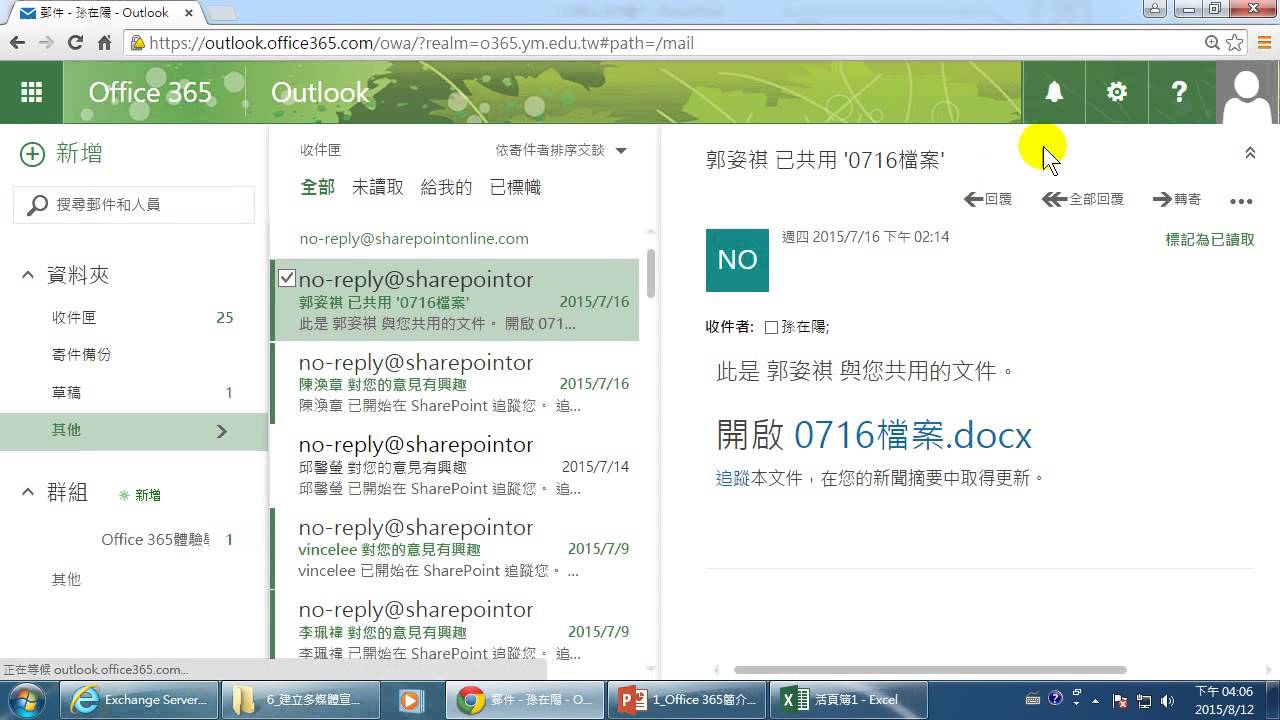Screen dimensions: 1280x720
Task: Uncheck the selected 郭姿祺 已共用 message checkbox
Action: pos(287,278)
